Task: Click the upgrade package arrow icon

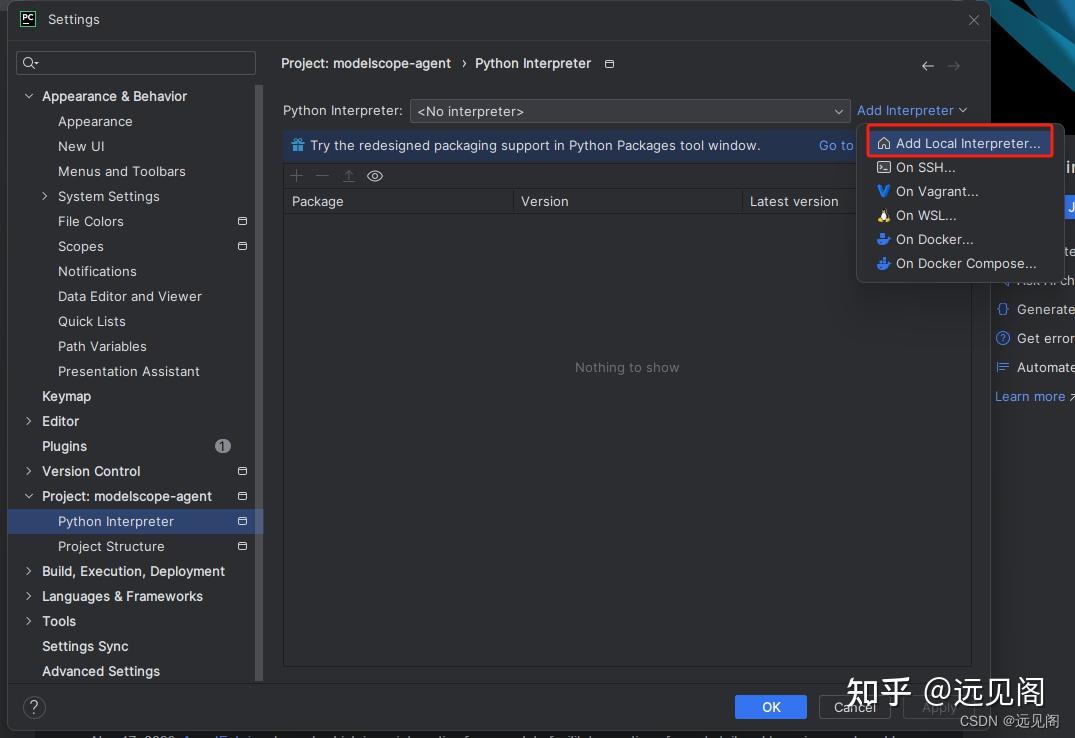Action: 347,176
